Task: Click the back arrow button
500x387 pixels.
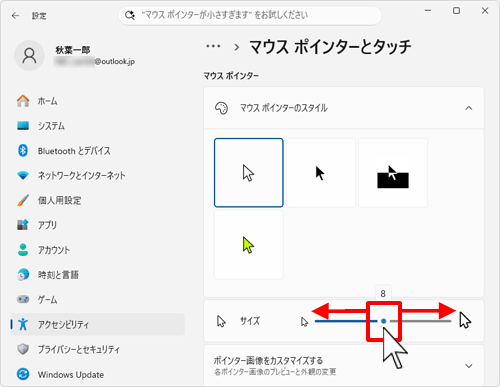Action: coord(15,16)
